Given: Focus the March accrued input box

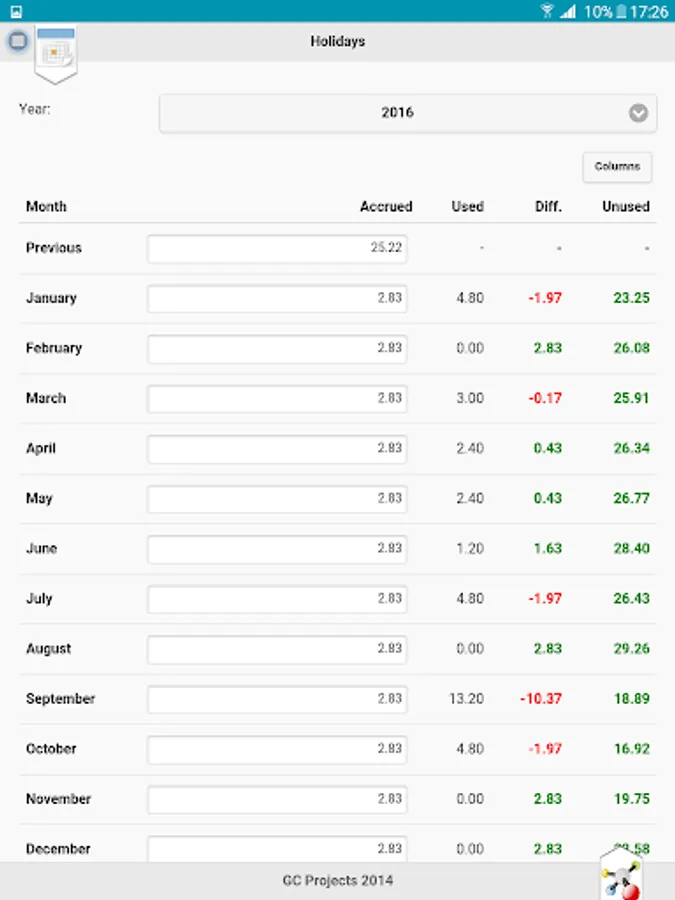Looking at the screenshot, I should 277,399.
